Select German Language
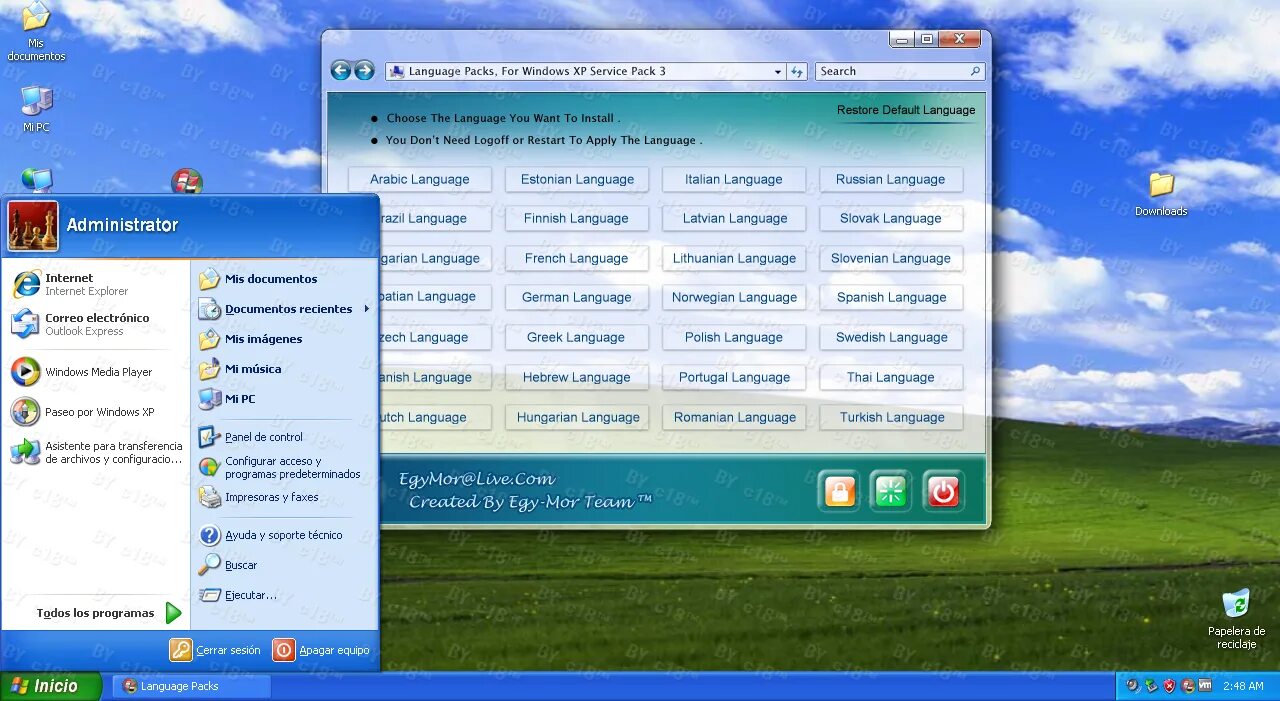 point(577,297)
